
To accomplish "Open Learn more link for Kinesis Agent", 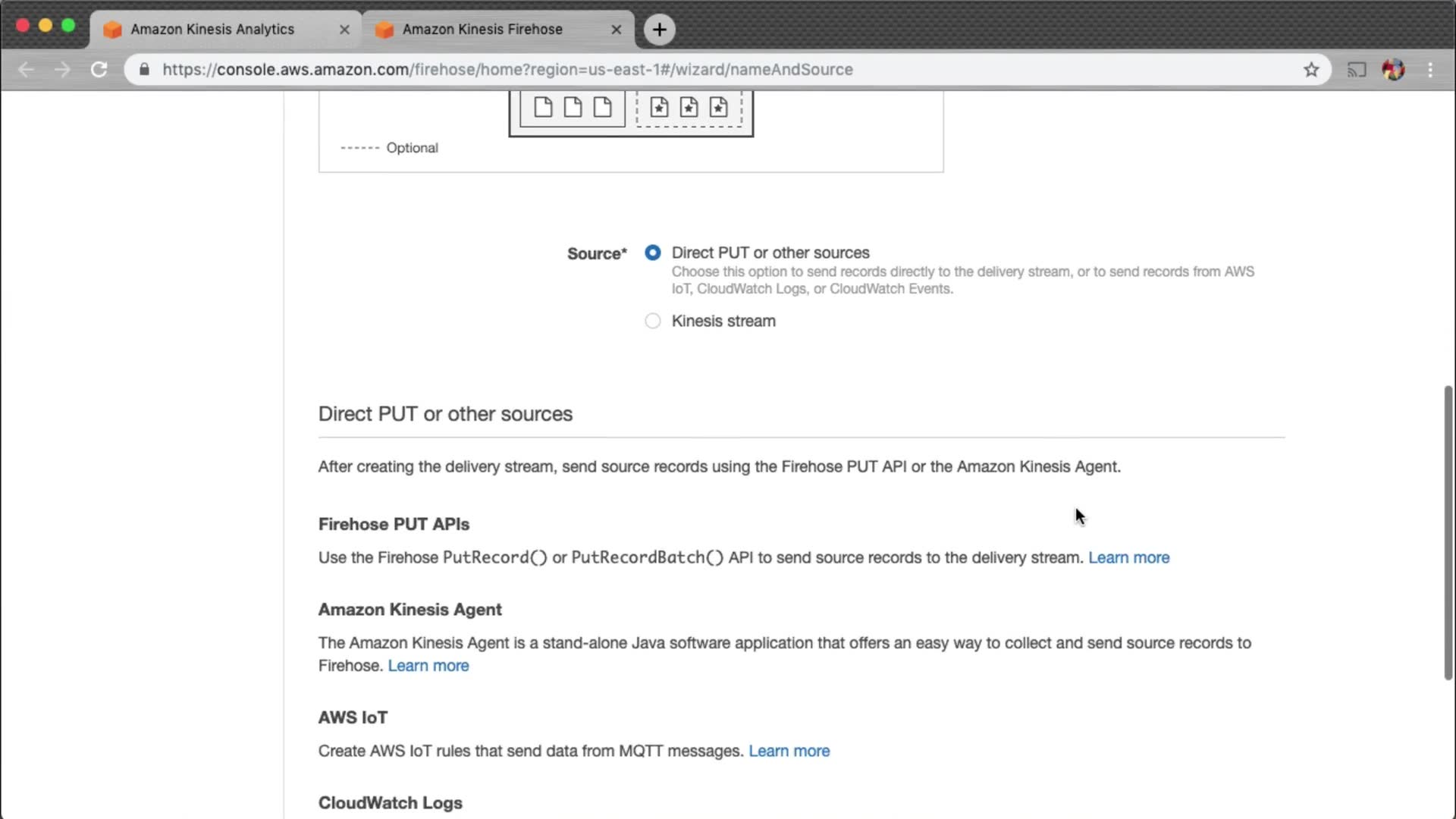I will [428, 666].
